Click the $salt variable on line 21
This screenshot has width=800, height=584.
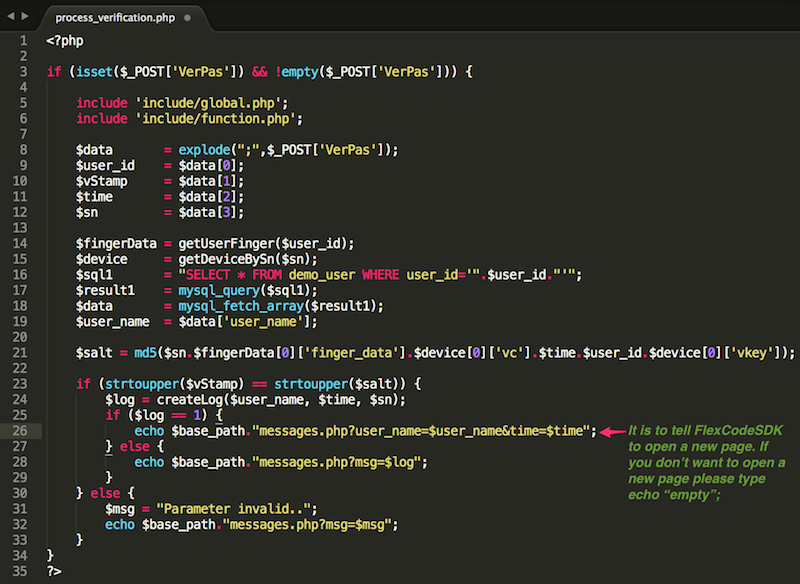(94, 353)
